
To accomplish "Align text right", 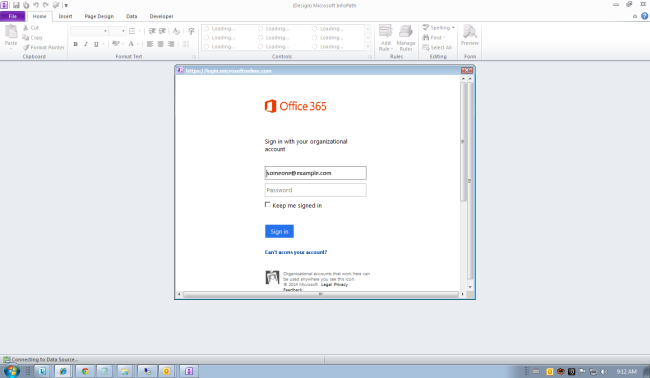I will (x=171, y=44).
